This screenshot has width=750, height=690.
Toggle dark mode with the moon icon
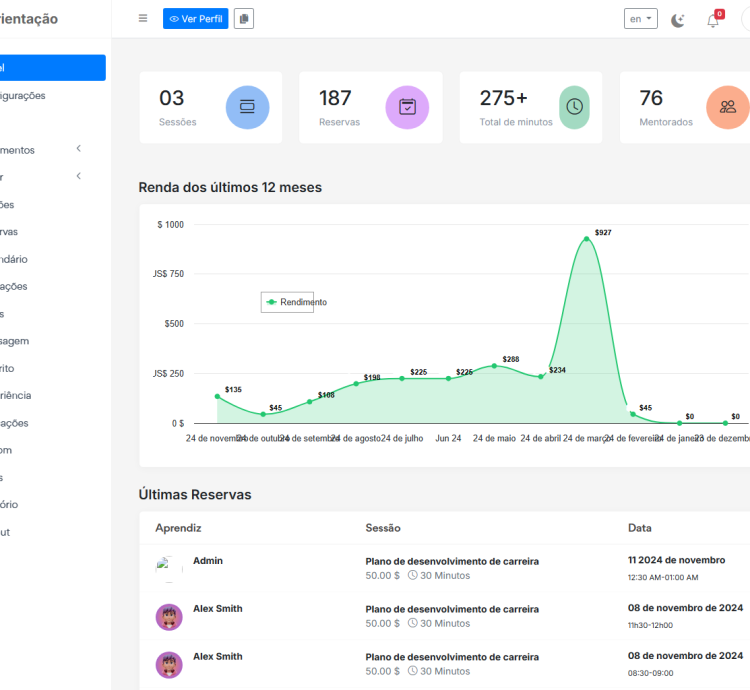pos(678,20)
